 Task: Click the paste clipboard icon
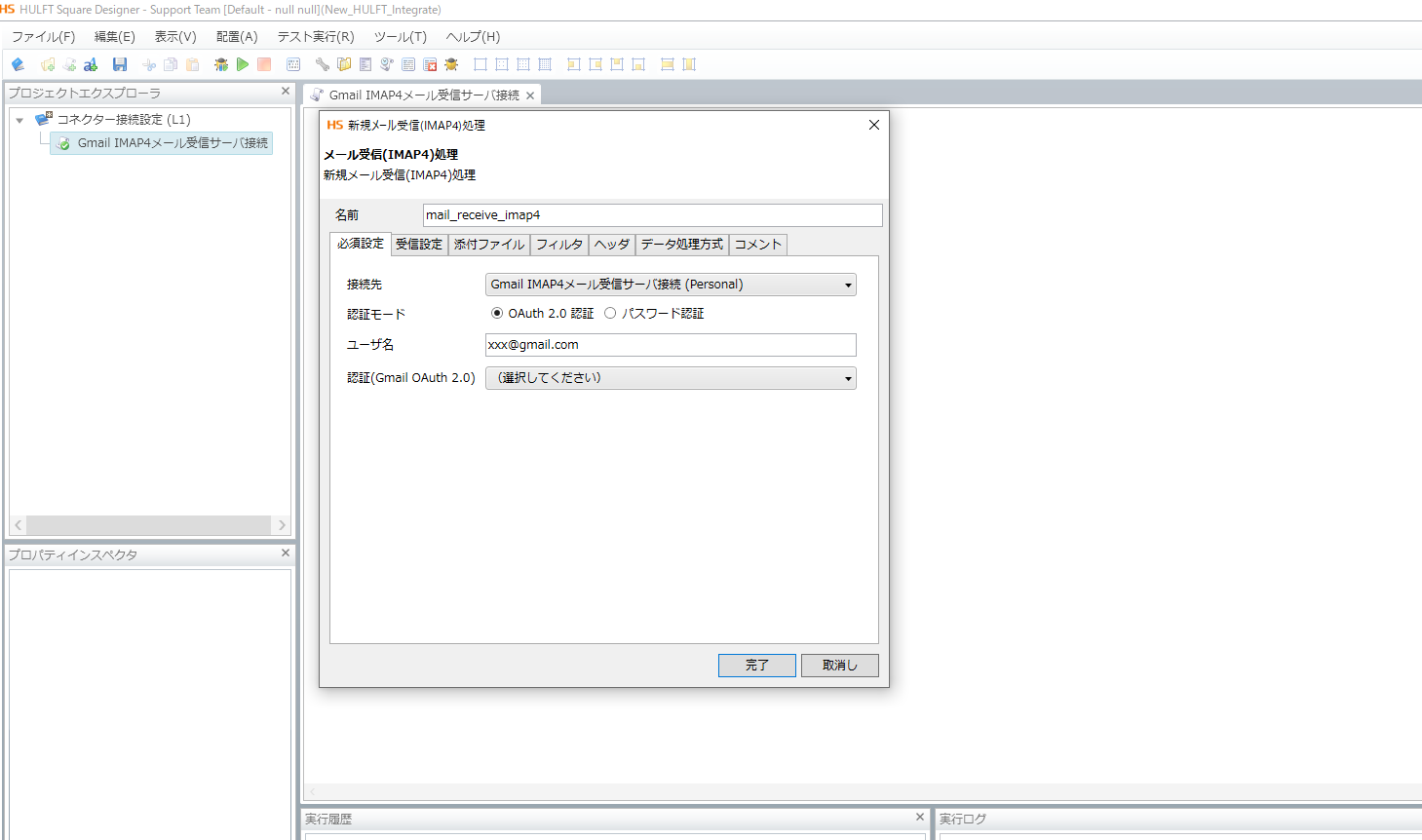[x=193, y=64]
